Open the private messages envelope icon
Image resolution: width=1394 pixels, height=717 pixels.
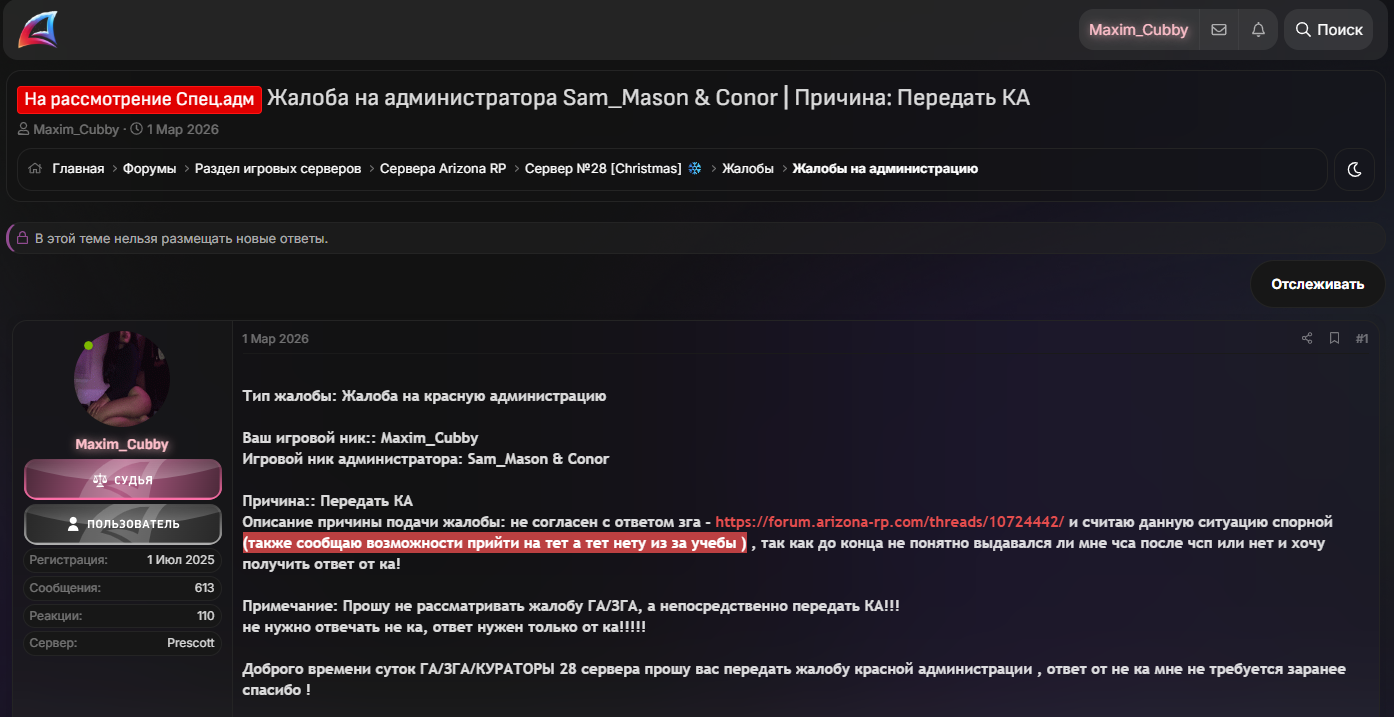1219,30
